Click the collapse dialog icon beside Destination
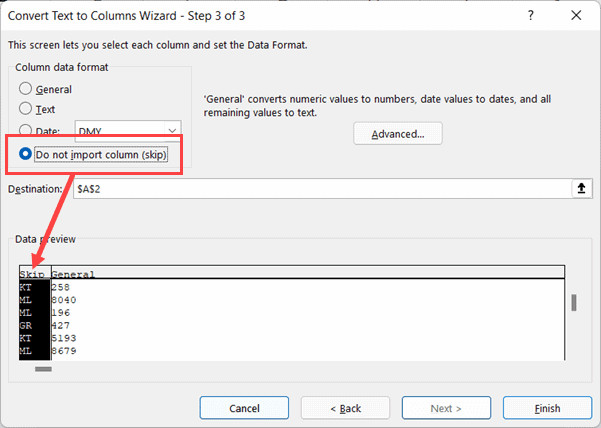Image resolution: width=601 pixels, height=428 pixels. [578, 188]
